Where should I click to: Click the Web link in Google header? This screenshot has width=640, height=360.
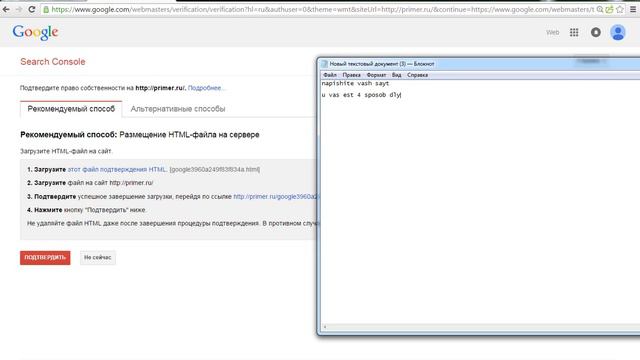click(553, 32)
